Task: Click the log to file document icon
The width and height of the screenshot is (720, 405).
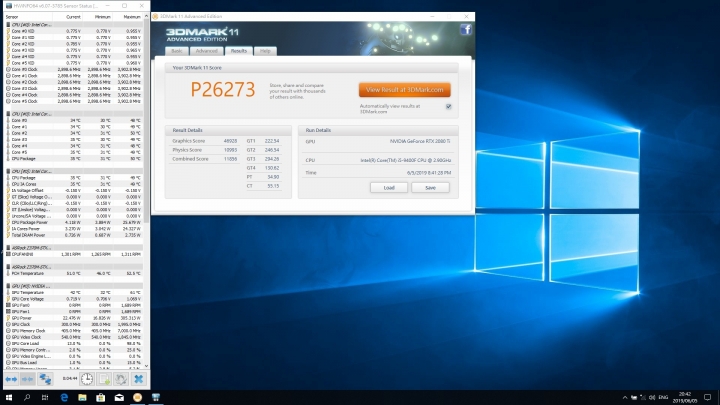Action: pyautogui.click(x=104, y=379)
